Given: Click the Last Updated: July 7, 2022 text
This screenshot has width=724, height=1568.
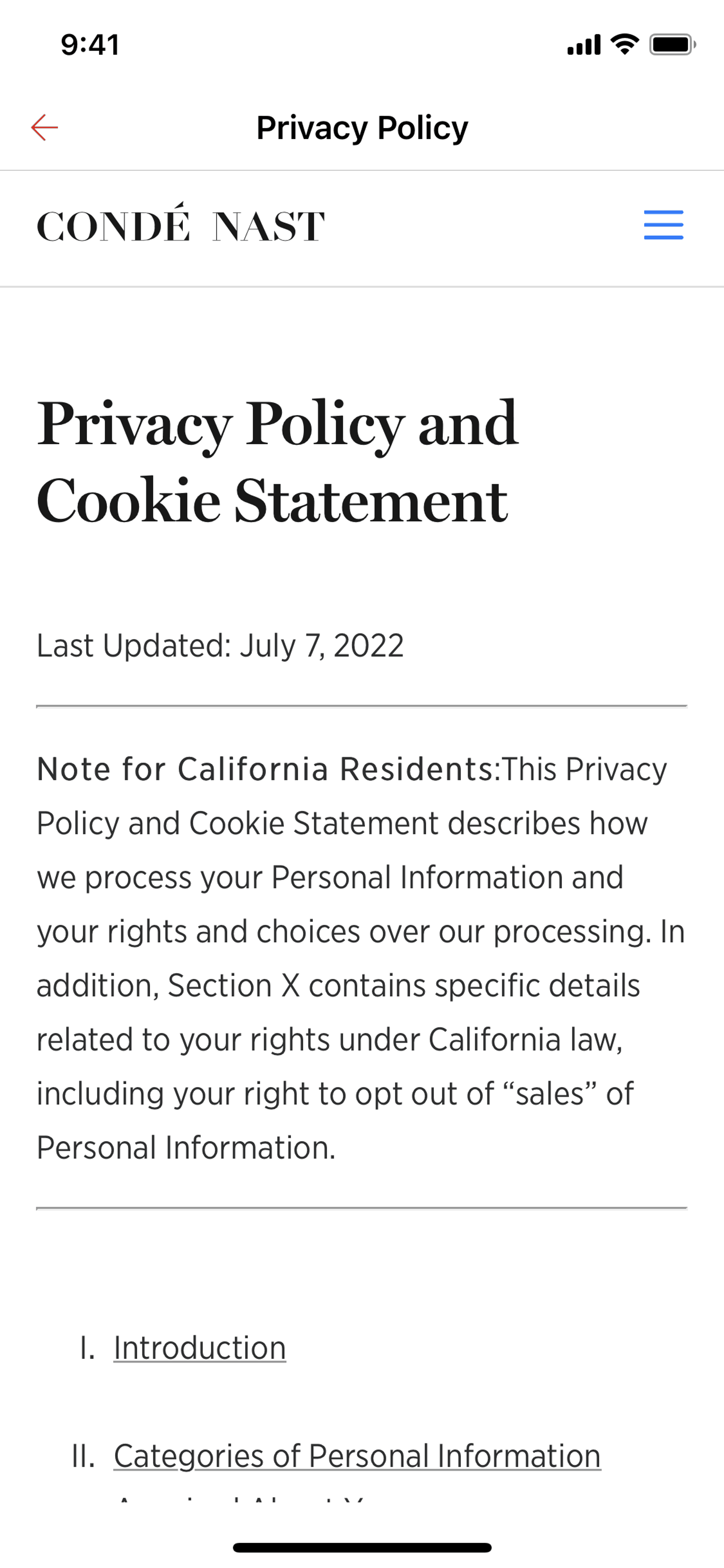Looking at the screenshot, I should point(220,645).
